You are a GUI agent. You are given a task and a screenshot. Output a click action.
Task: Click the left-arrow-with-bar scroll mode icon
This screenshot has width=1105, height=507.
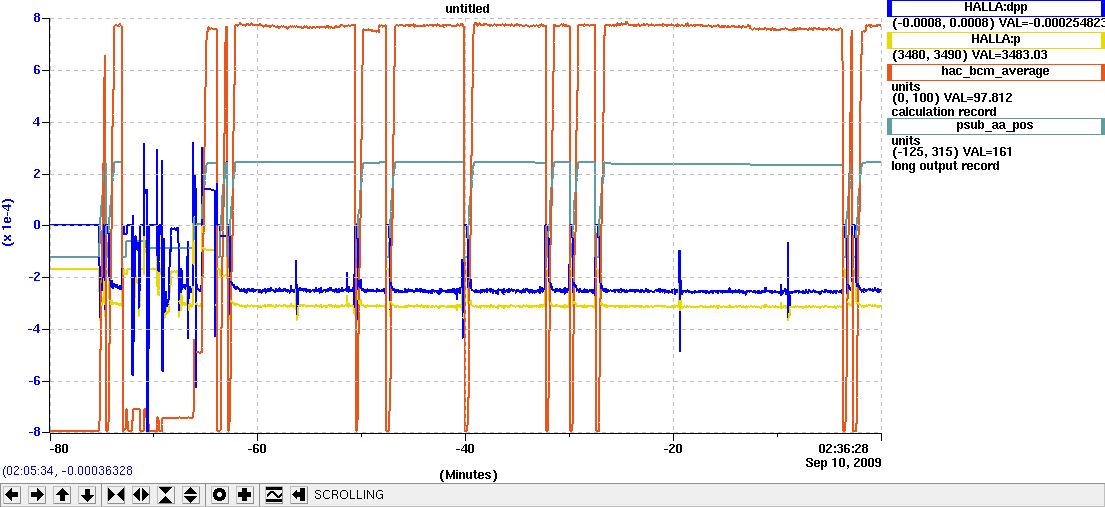click(298, 495)
